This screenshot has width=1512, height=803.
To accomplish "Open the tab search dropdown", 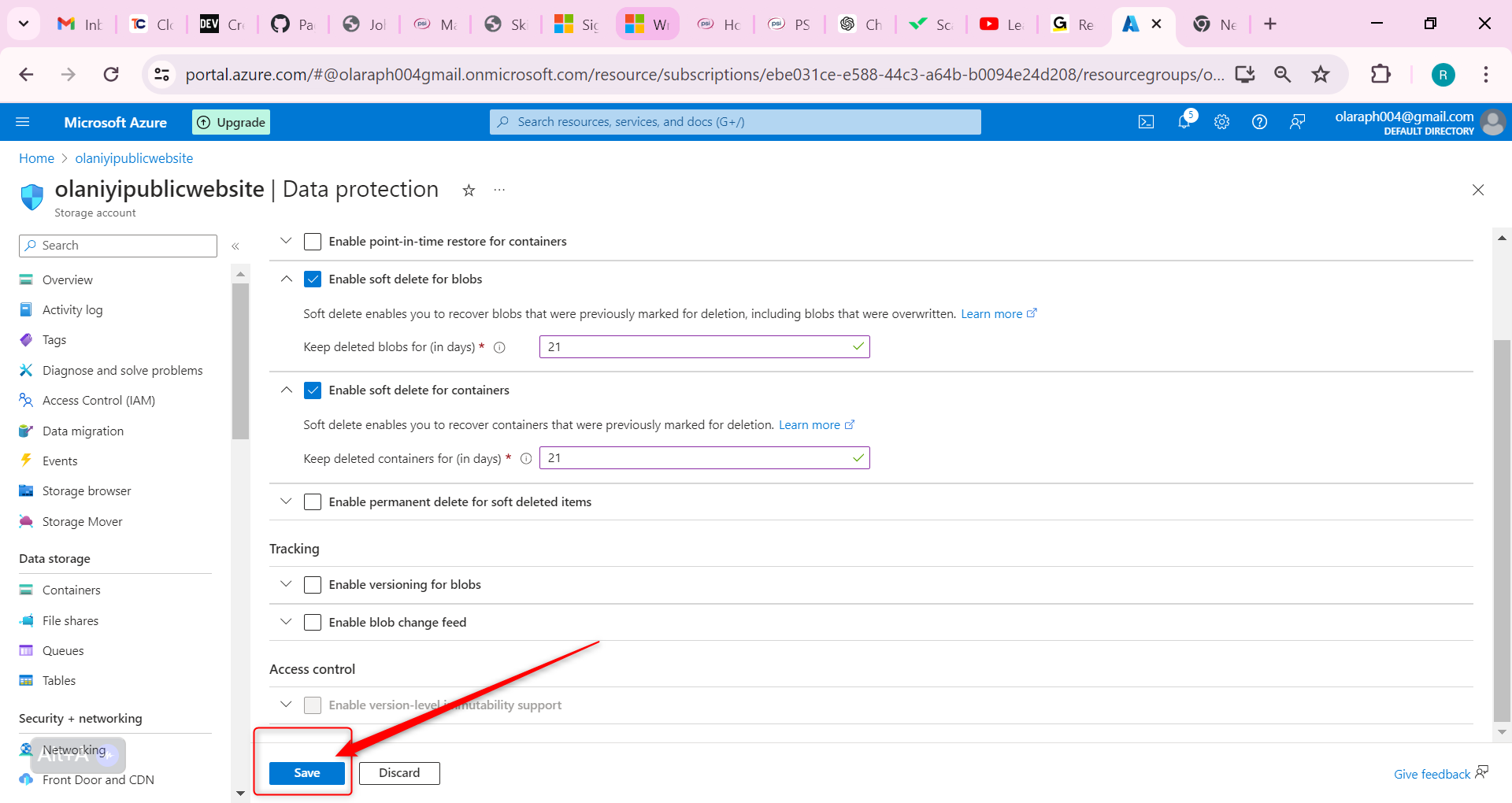I will 24,24.
